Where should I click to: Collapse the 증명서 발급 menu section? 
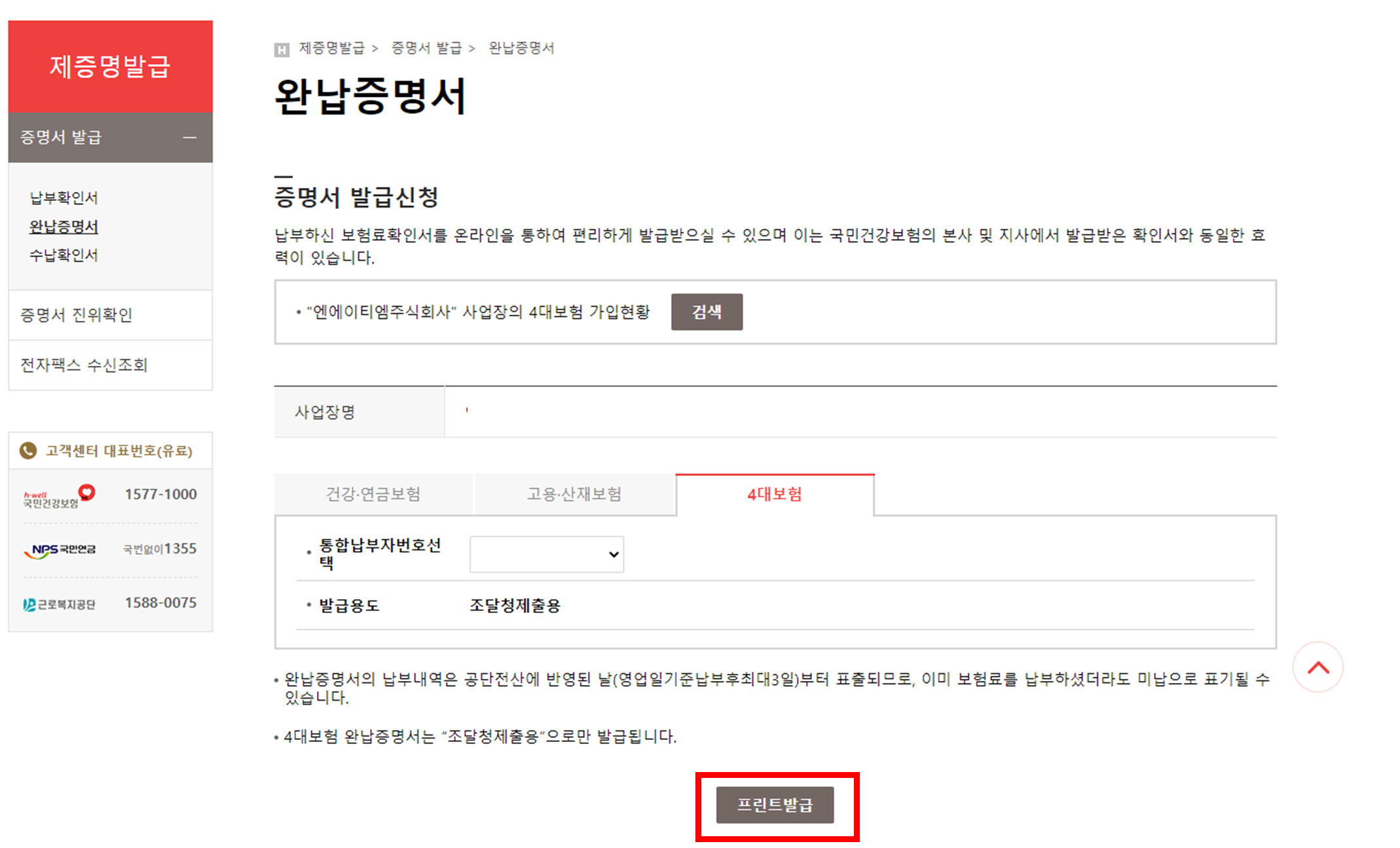pyautogui.click(x=189, y=138)
